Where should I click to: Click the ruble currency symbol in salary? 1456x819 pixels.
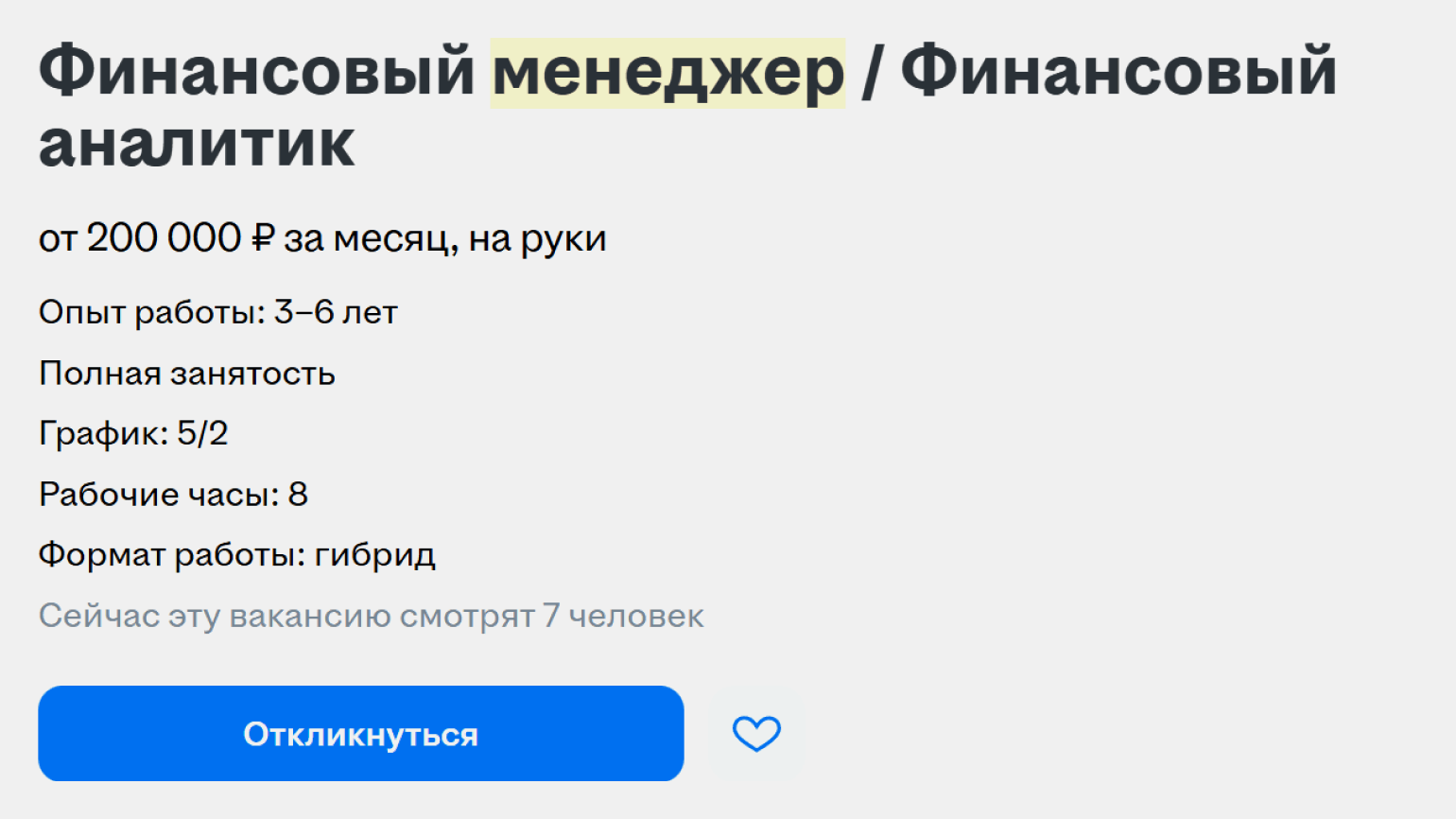(x=262, y=238)
